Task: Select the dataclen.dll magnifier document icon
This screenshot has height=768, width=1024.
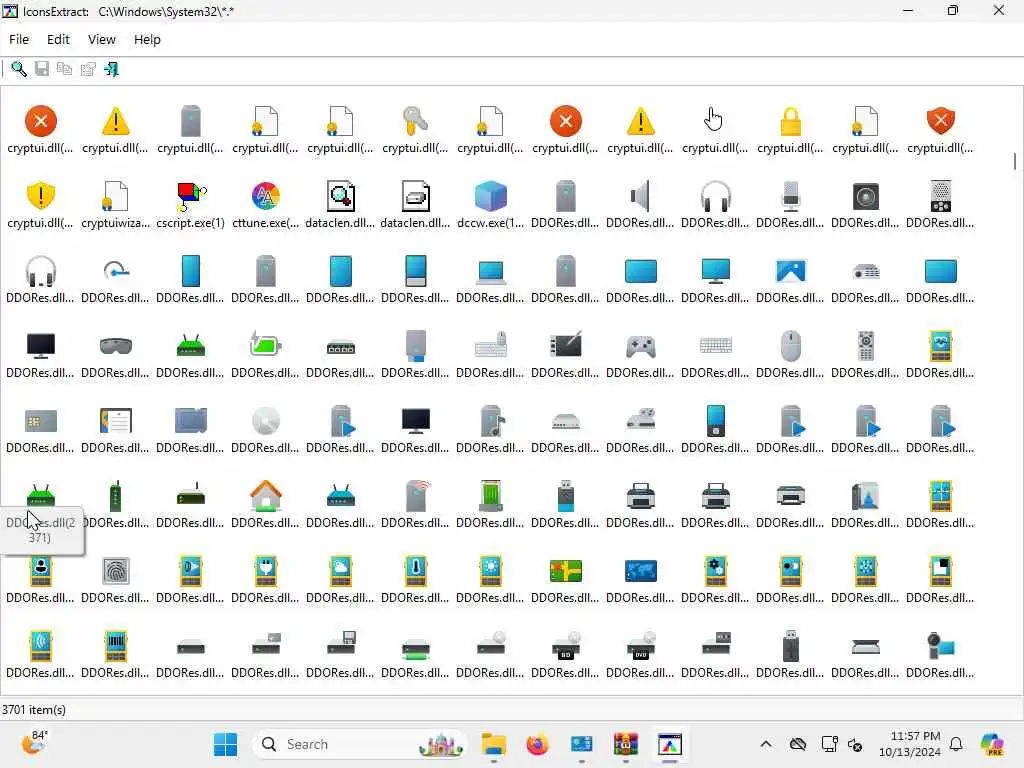Action: [340, 196]
